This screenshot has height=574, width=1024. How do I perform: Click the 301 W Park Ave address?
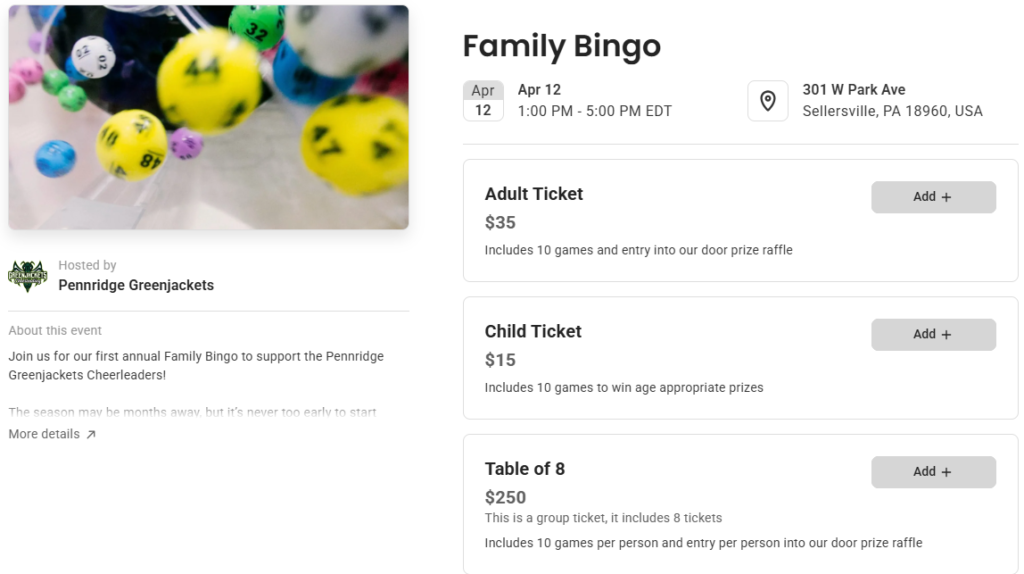click(853, 90)
